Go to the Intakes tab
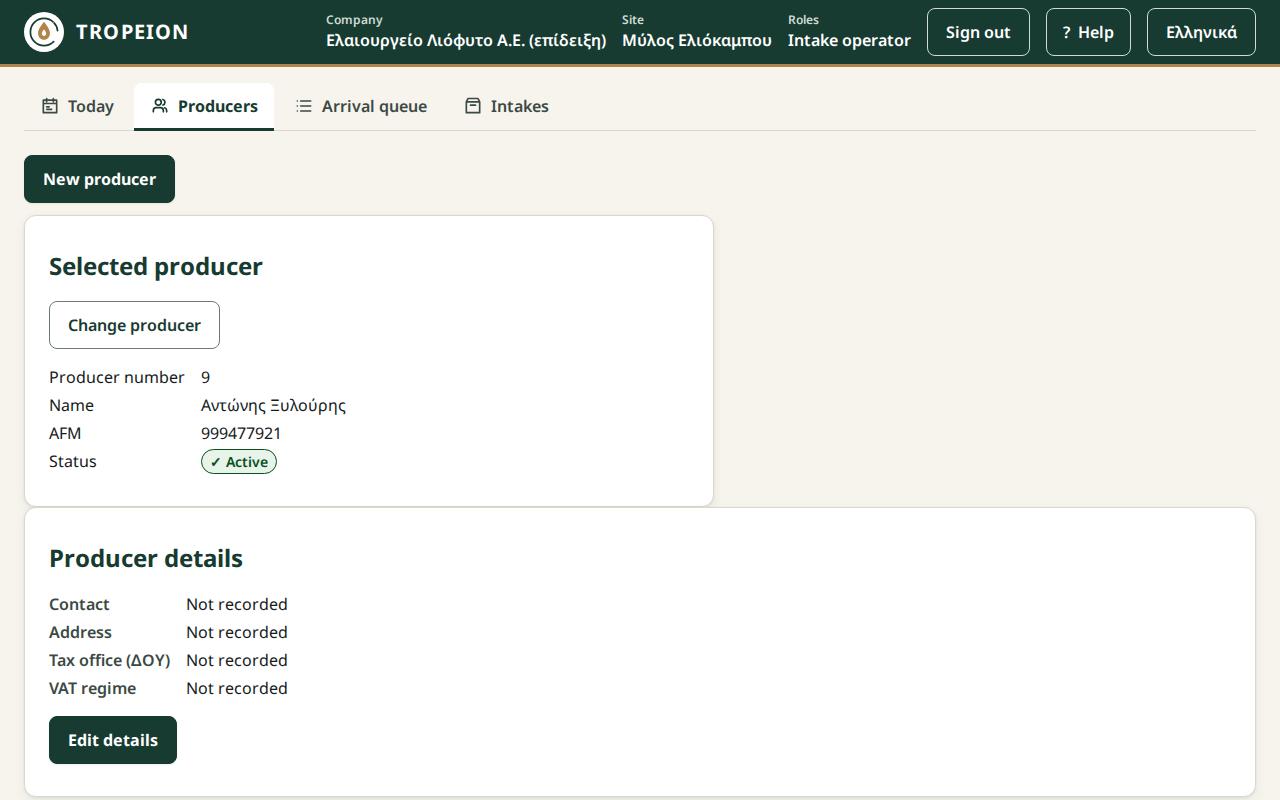 click(507, 106)
